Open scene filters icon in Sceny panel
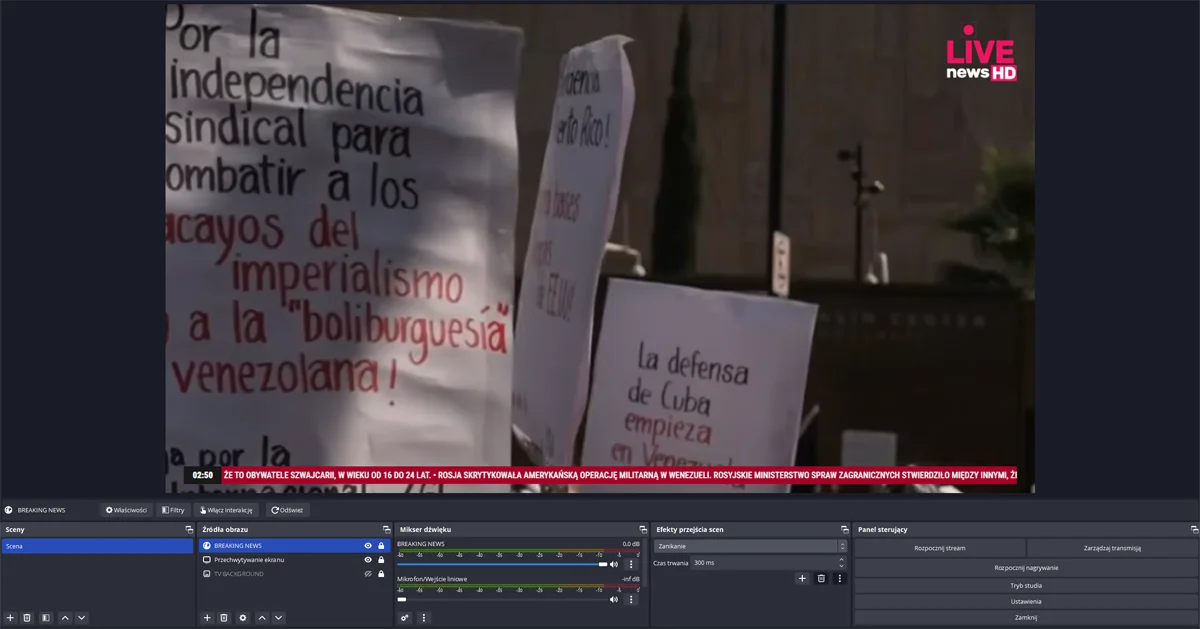Screen dimensions: 1200x629 [x=46, y=618]
